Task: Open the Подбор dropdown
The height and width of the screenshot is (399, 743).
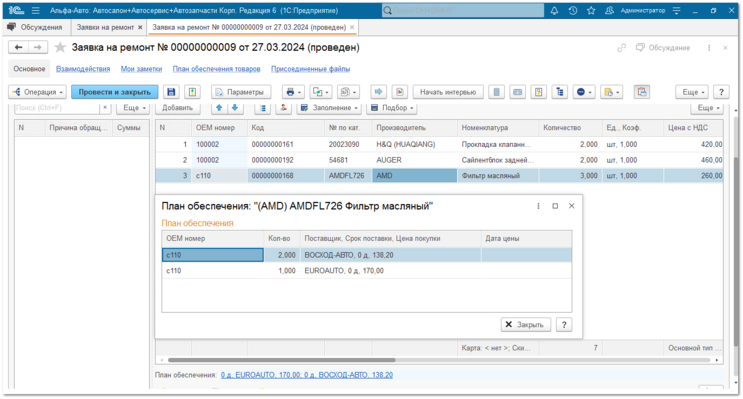Action: 392,108
